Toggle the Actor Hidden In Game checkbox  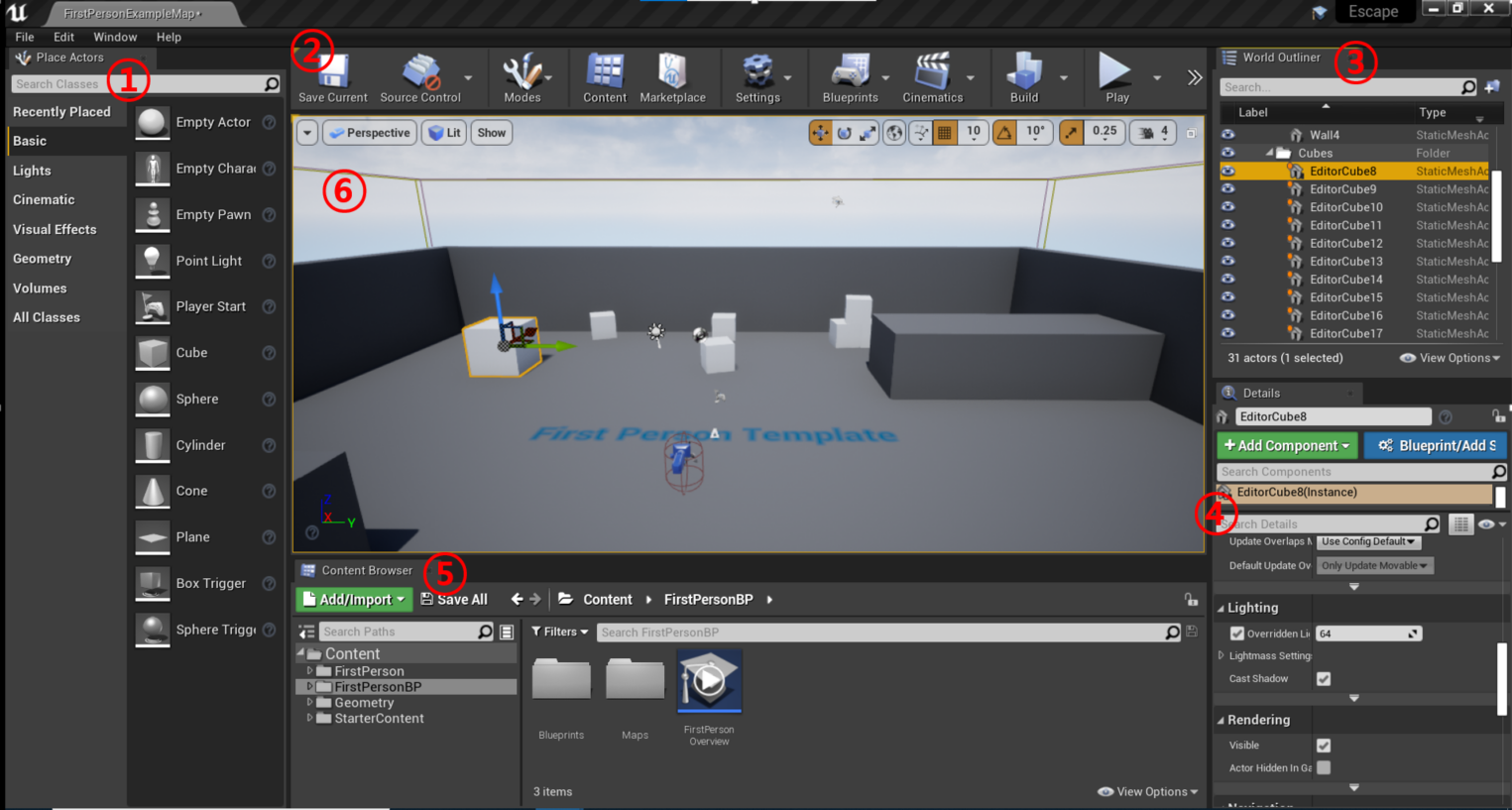click(1324, 768)
